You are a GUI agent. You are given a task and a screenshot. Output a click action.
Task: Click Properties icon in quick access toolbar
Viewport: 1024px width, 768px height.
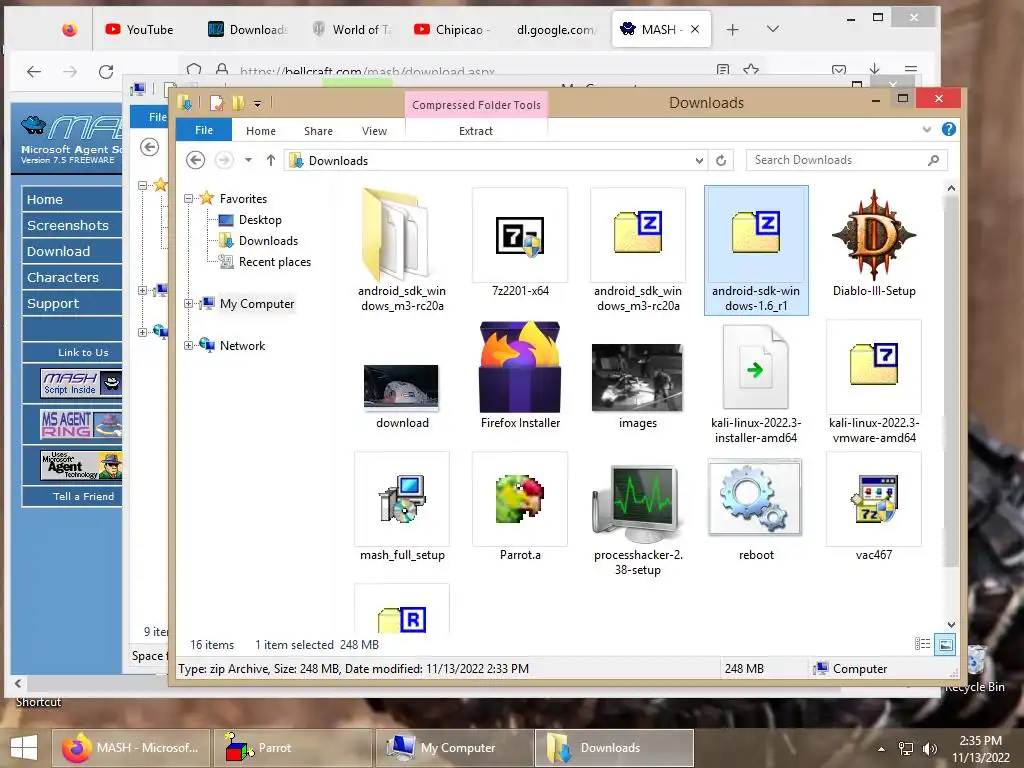[x=217, y=103]
